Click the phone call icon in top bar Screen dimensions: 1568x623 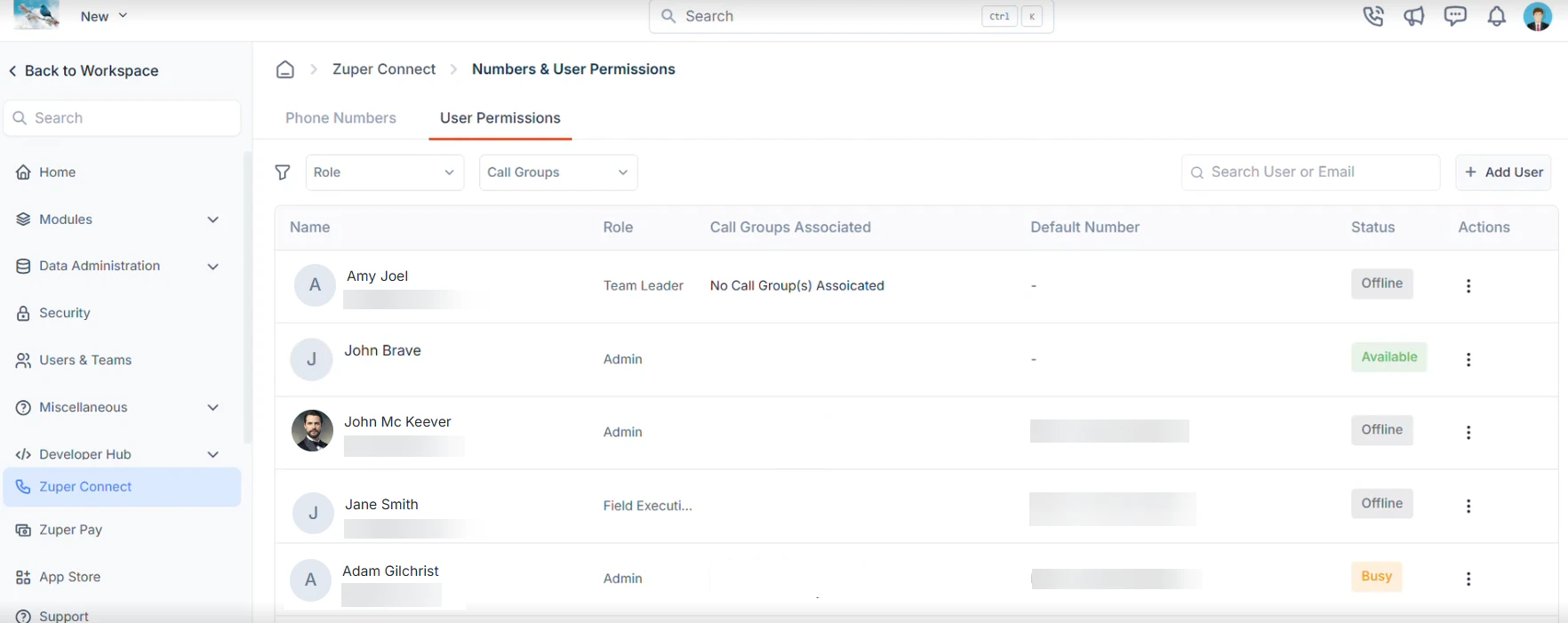click(x=1373, y=17)
